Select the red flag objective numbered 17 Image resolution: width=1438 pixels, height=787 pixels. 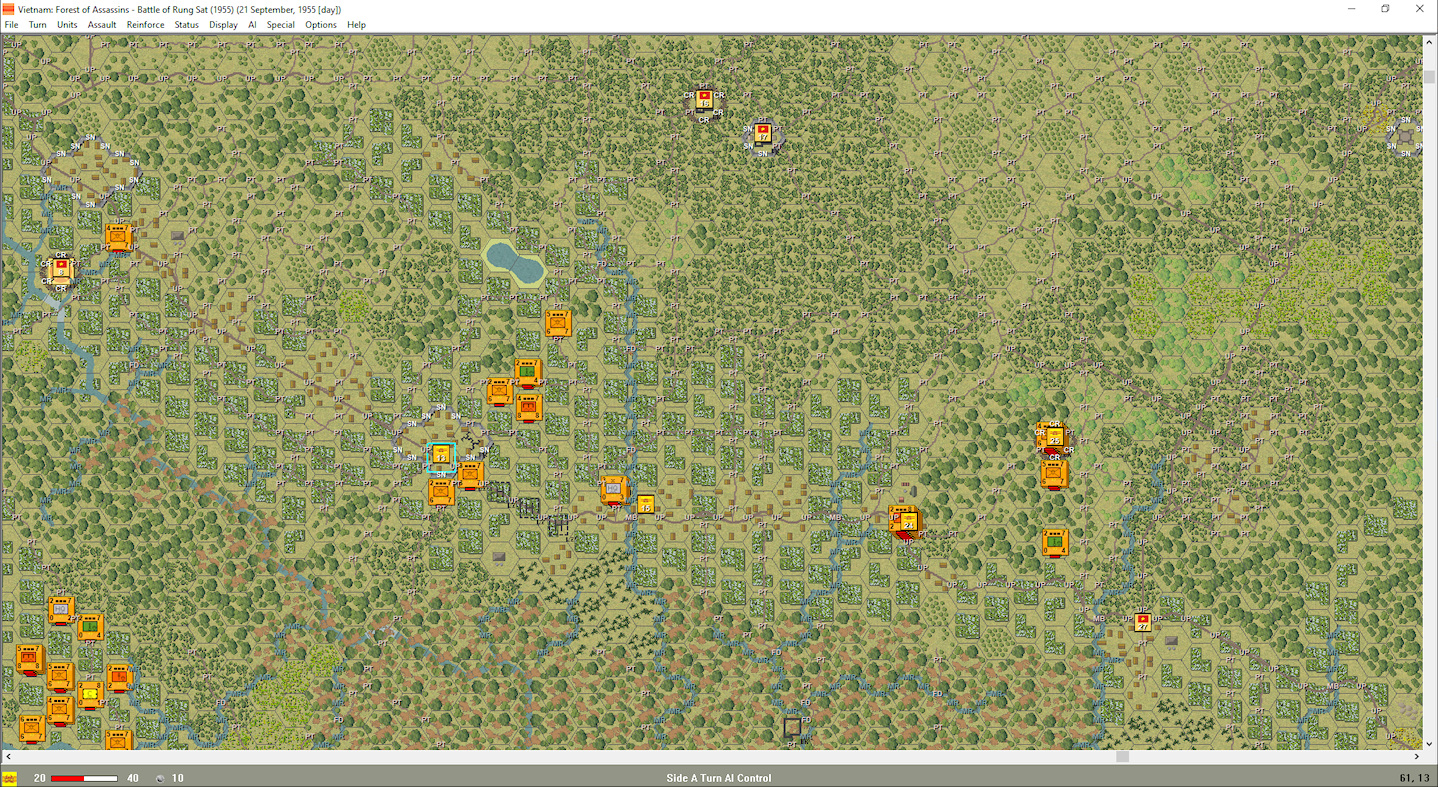[763, 132]
